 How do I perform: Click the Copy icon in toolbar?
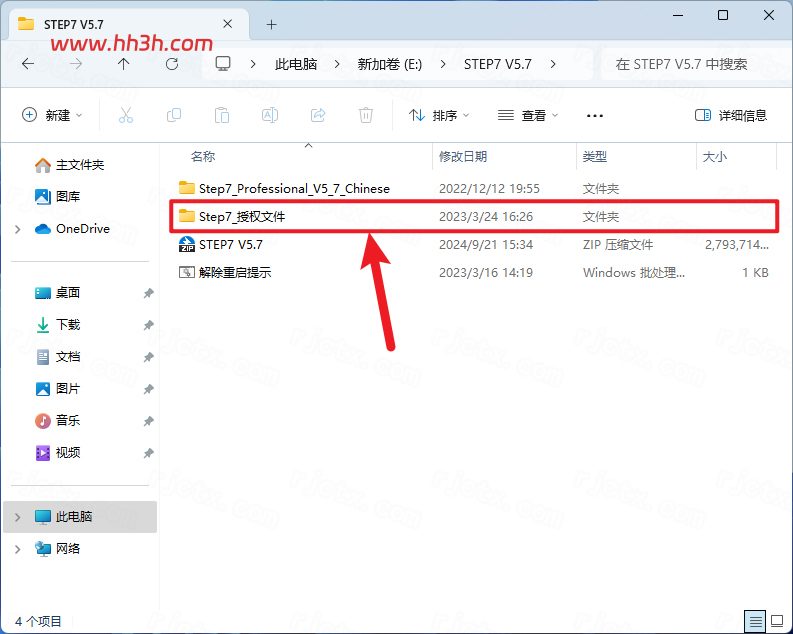click(174, 115)
